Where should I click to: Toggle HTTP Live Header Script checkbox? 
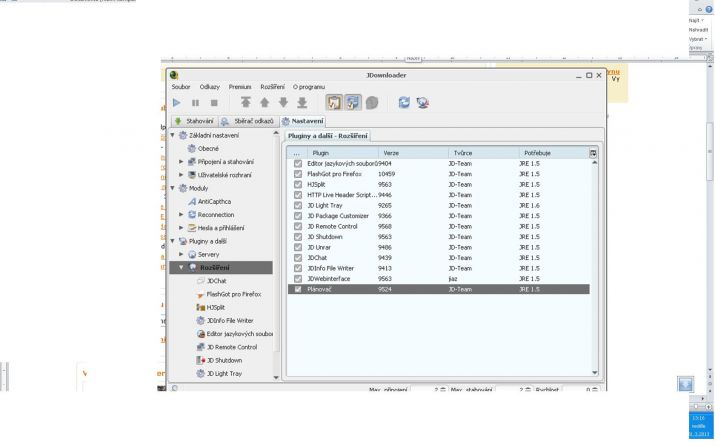tap(298, 195)
